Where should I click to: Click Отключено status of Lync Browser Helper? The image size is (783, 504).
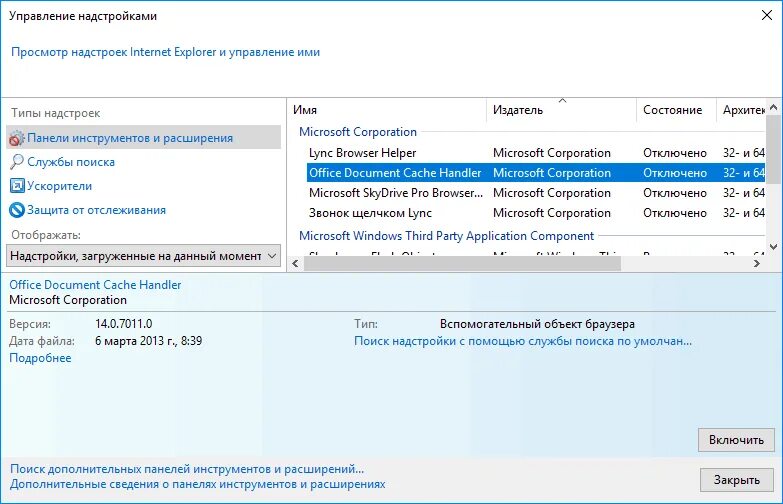[675, 153]
